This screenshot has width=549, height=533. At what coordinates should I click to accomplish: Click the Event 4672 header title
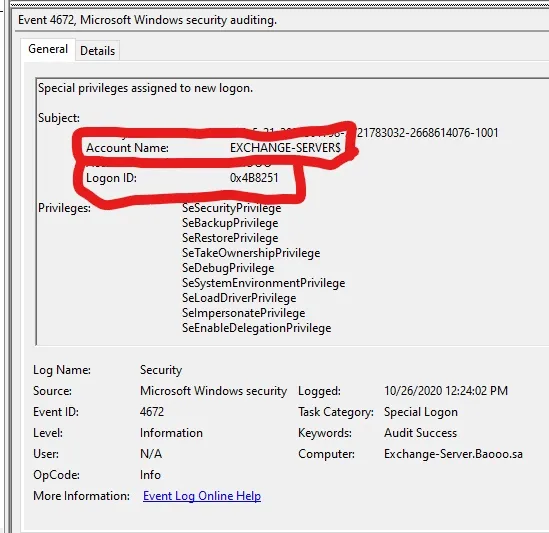pyautogui.click(x=147, y=20)
